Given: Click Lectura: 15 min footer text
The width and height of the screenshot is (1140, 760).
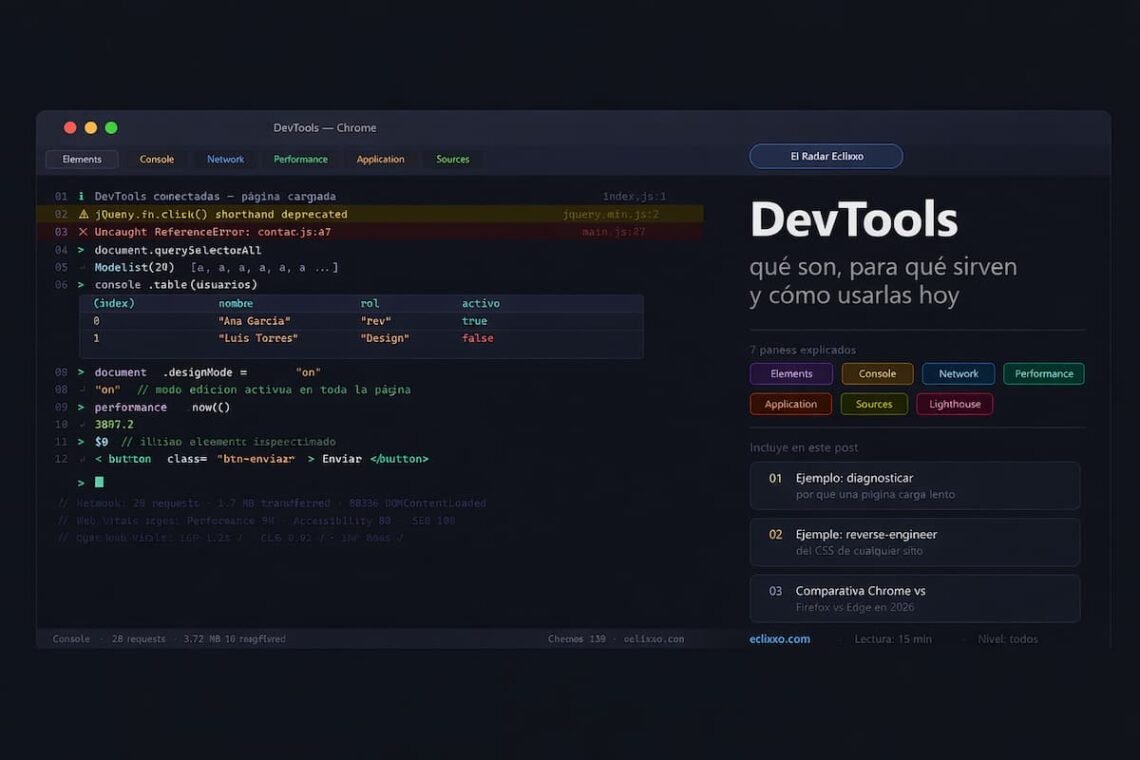Looking at the screenshot, I should (893, 639).
